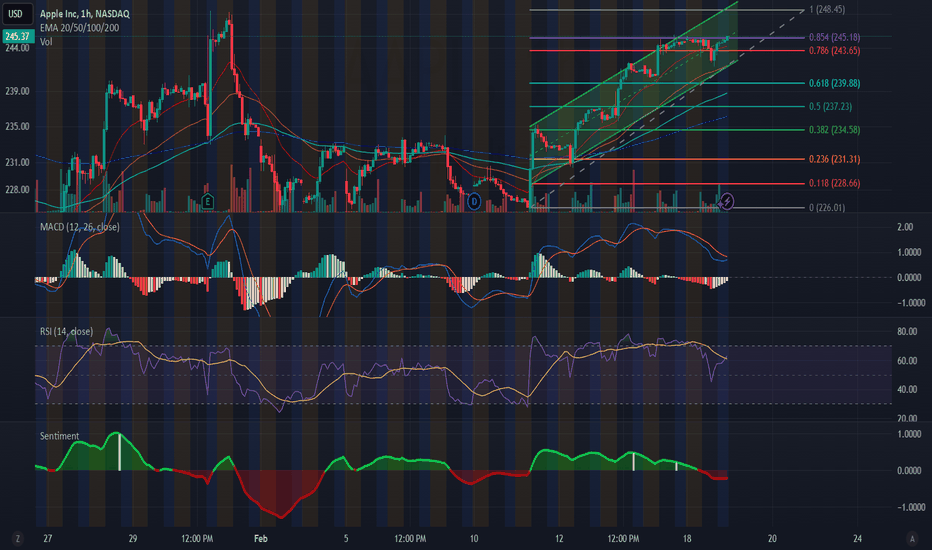Click MACD scale value 2.00
The image size is (932, 550).
pos(905,227)
